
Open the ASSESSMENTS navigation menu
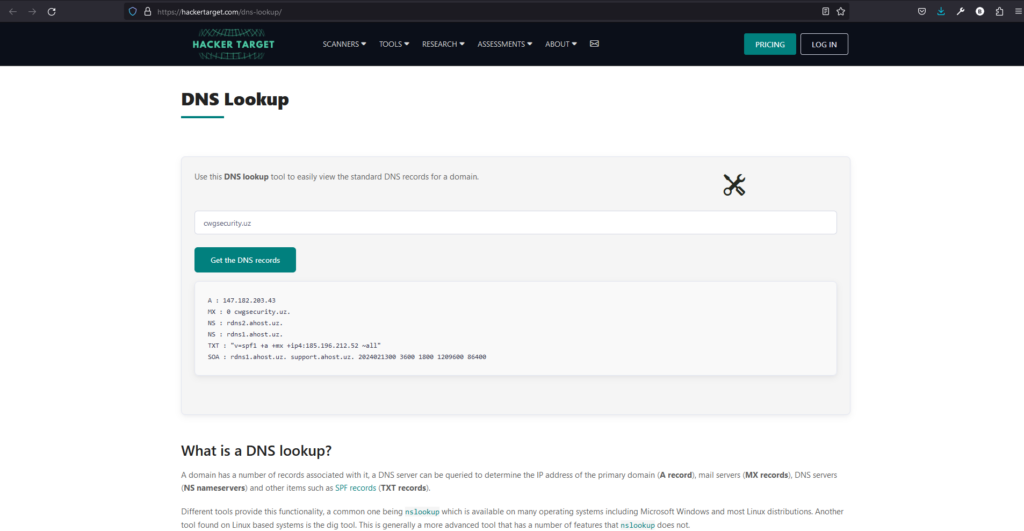(x=504, y=44)
